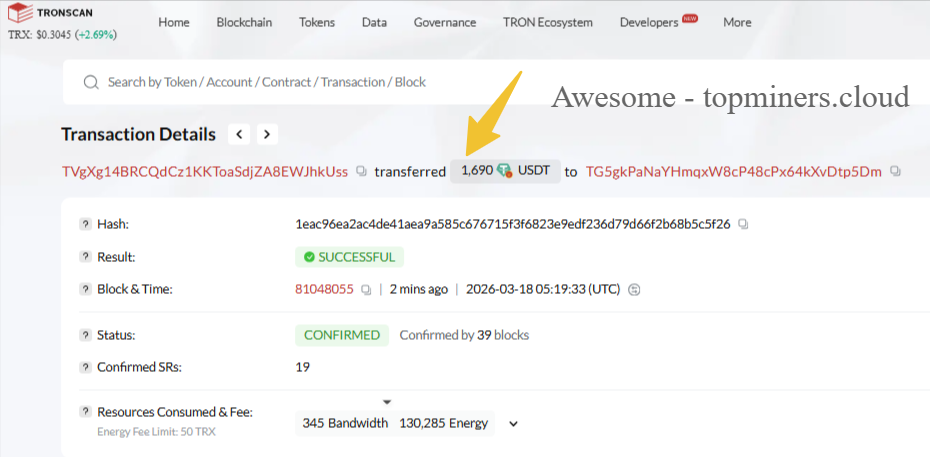Screen dimensions: 930x457
Task: Click help icon next to Confirmed SRs
Action: coord(86,367)
